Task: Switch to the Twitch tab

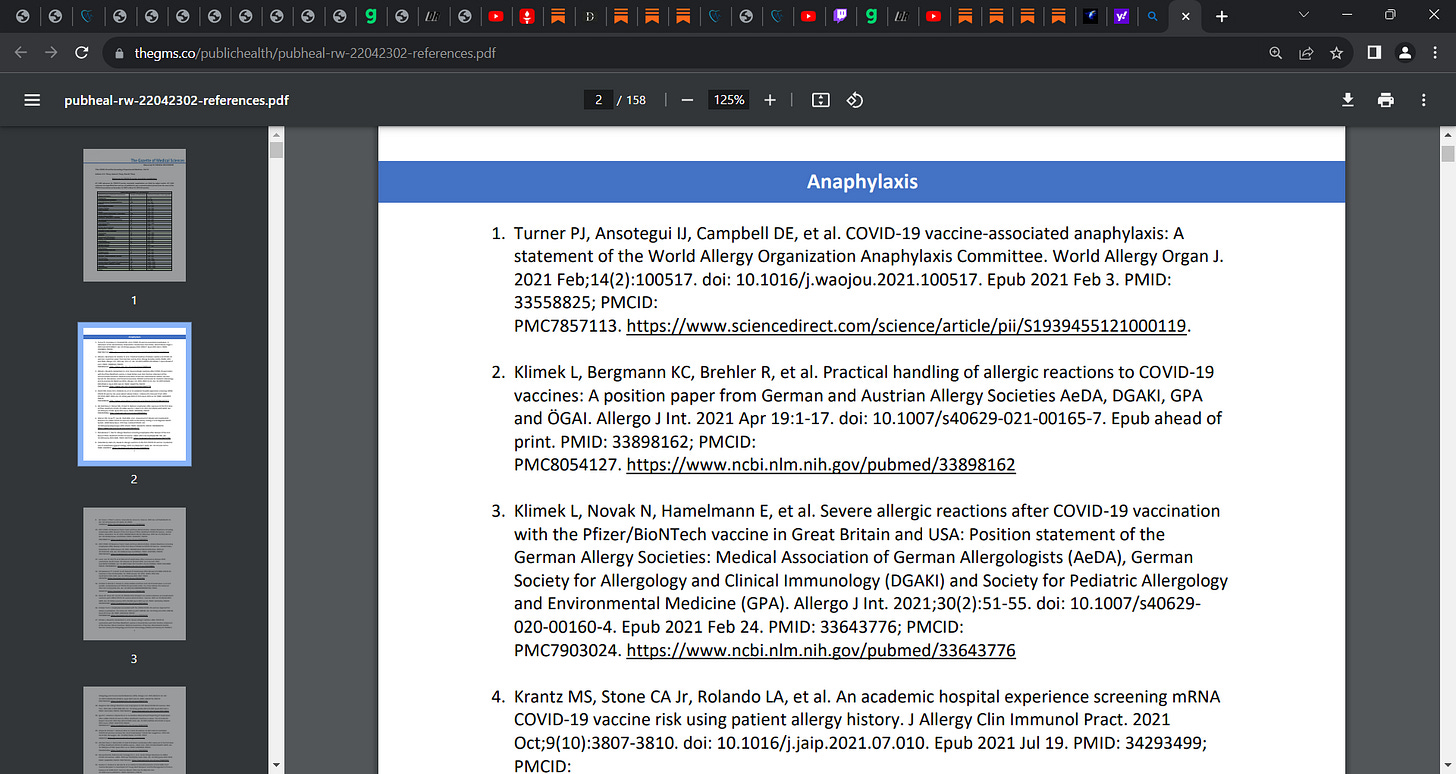Action: tap(840, 16)
